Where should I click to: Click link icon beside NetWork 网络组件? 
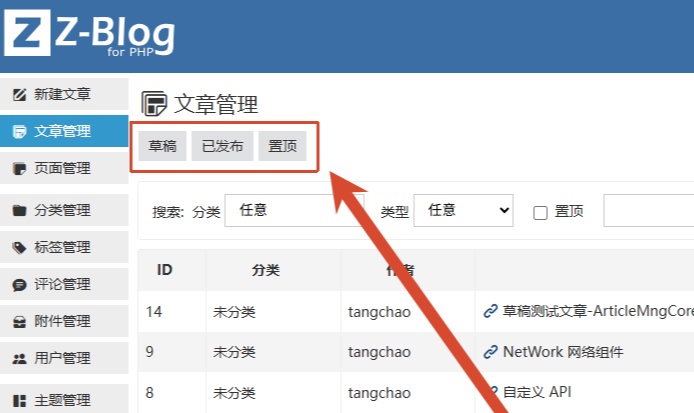[x=490, y=352]
